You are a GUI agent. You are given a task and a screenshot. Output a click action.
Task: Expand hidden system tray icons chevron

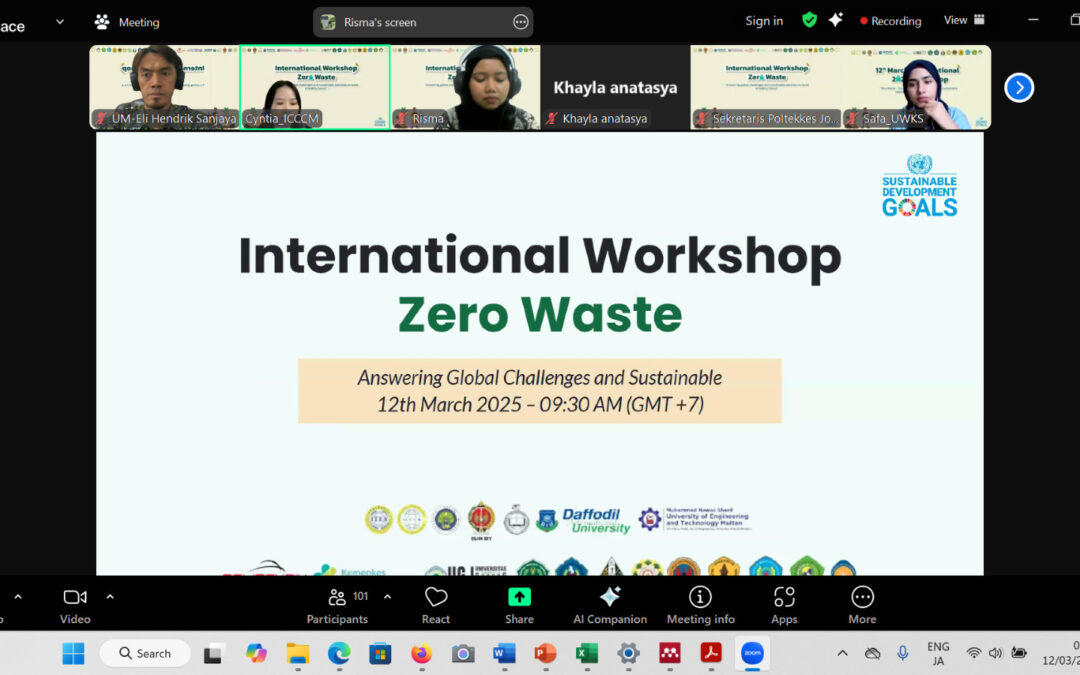[842, 653]
